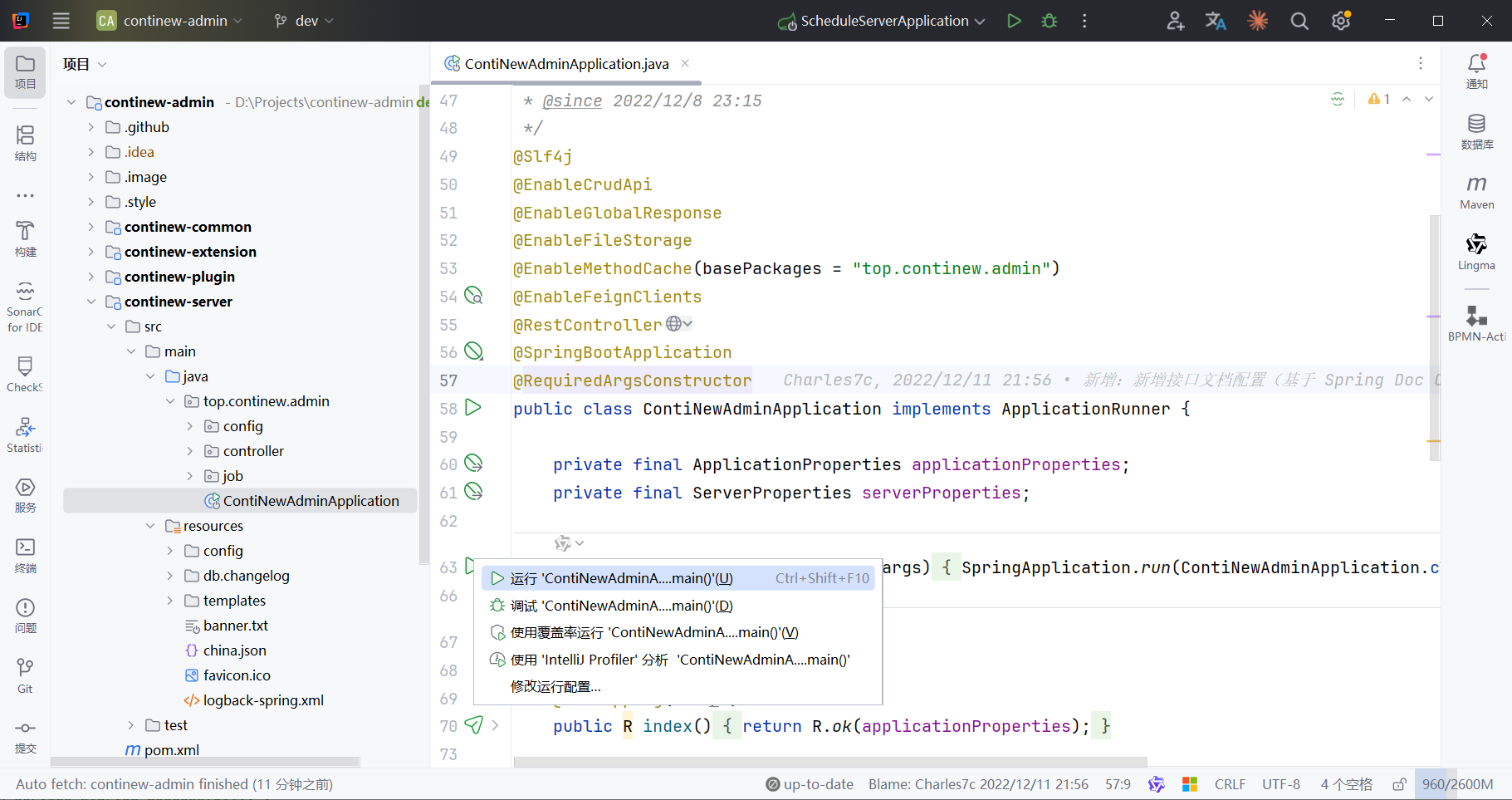Open the Project tool window
This screenshot has height=800, width=1512.
pos(25,72)
